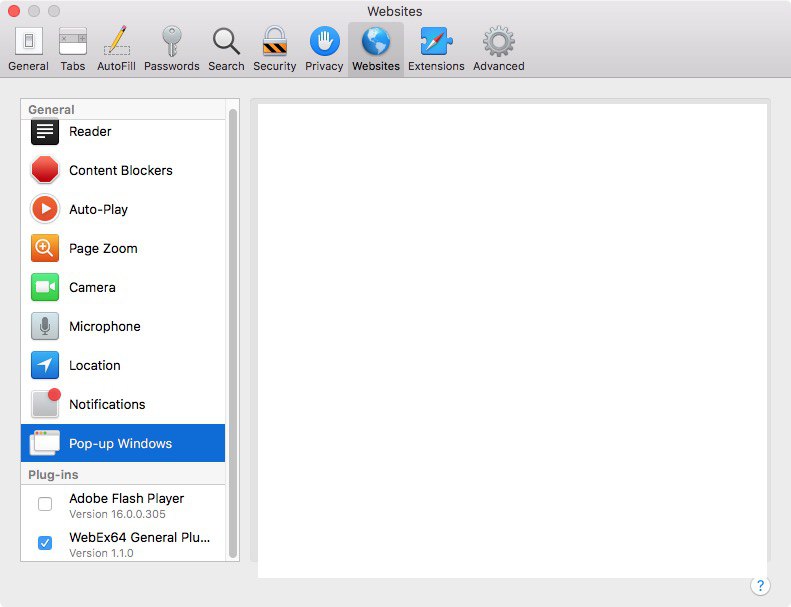Open the Security padlock icon

pos(274,41)
